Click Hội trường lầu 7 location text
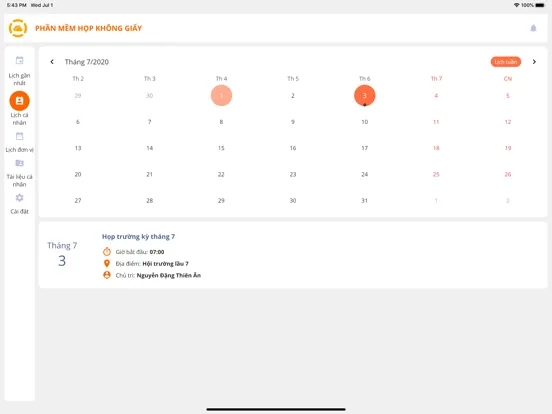 point(165,264)
